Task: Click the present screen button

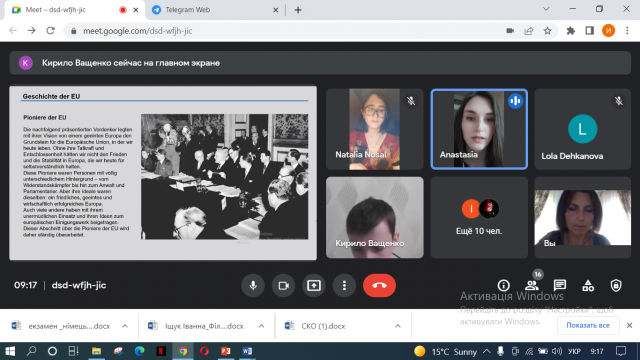Action: 313,285
